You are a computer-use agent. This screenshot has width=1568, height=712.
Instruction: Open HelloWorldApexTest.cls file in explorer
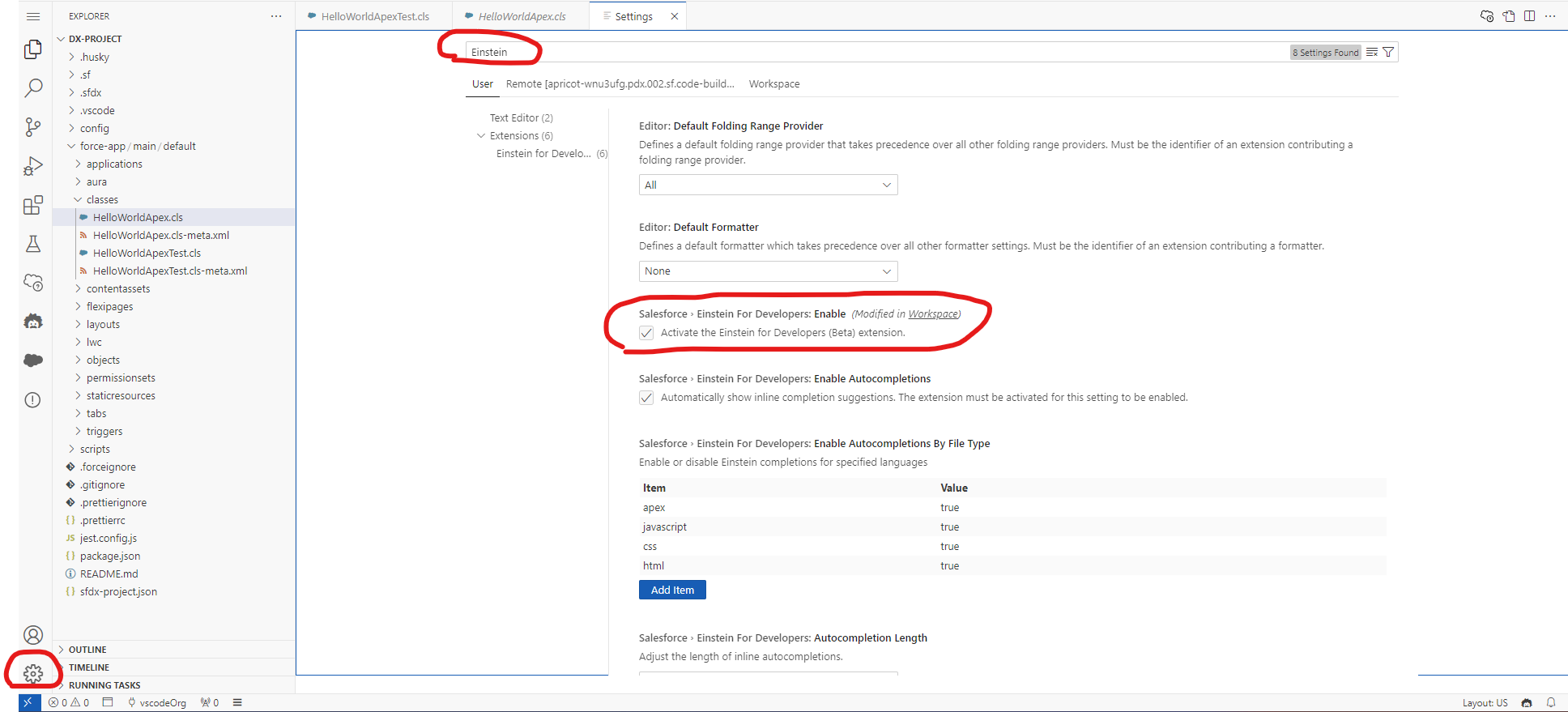(147, 253)
